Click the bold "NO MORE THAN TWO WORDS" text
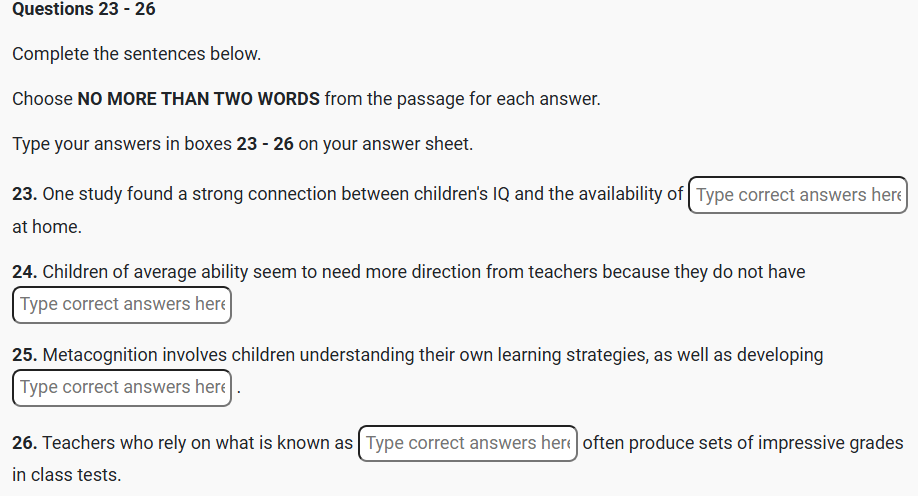This screenshot has height=496, width=918. pos(198,99)
